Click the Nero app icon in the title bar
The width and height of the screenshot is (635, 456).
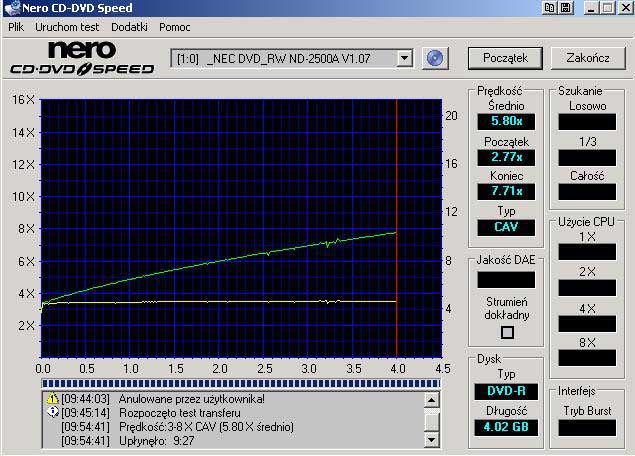[x=12, y=8]
